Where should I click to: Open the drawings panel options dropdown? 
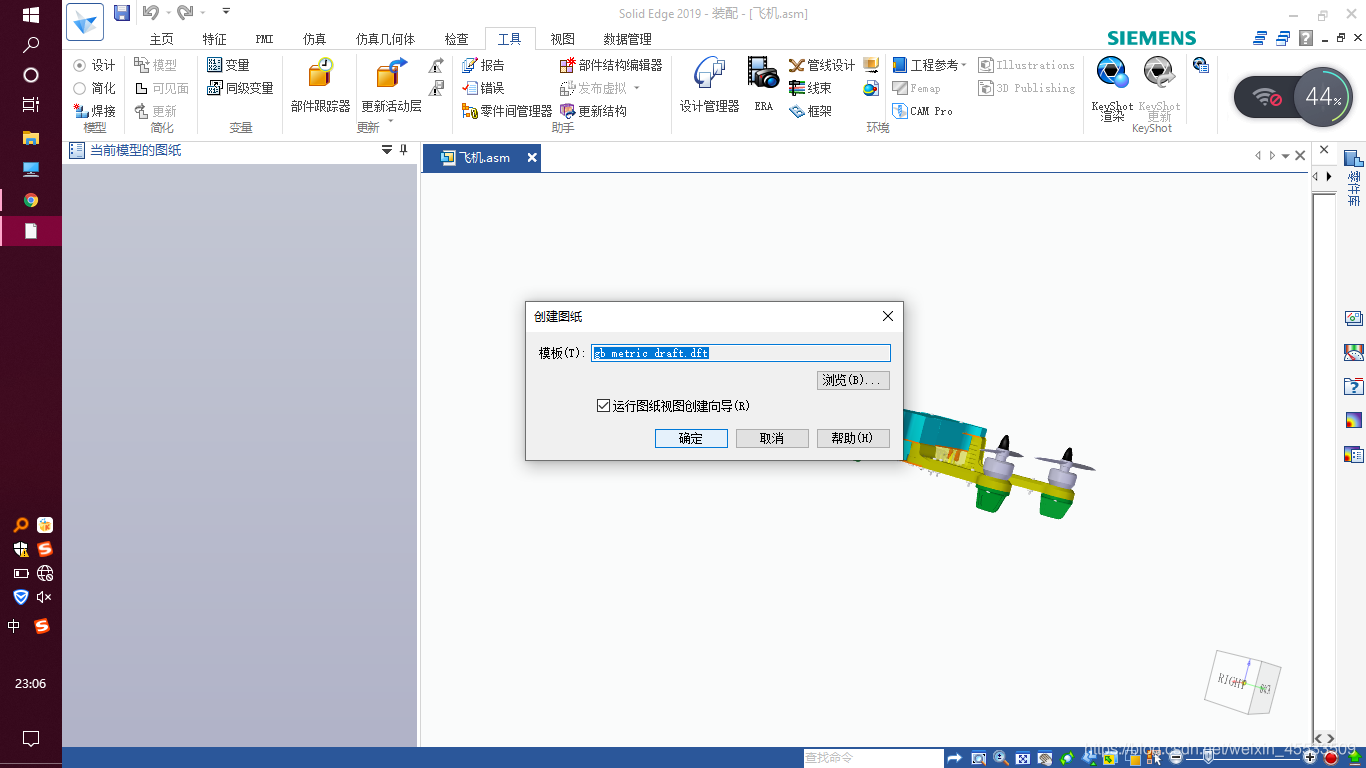click(x=387, y=150)
